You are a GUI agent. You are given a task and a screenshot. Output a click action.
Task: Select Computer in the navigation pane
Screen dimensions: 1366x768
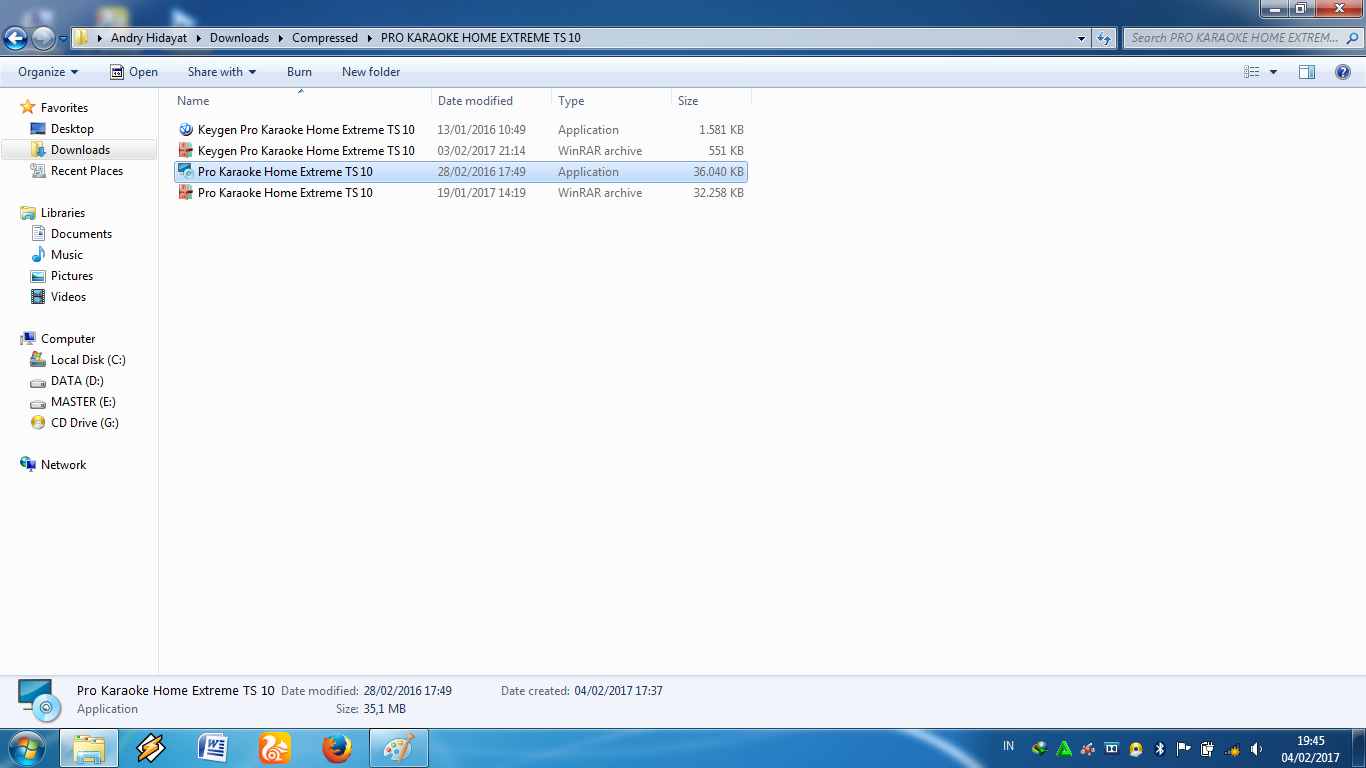pos(68,339)
